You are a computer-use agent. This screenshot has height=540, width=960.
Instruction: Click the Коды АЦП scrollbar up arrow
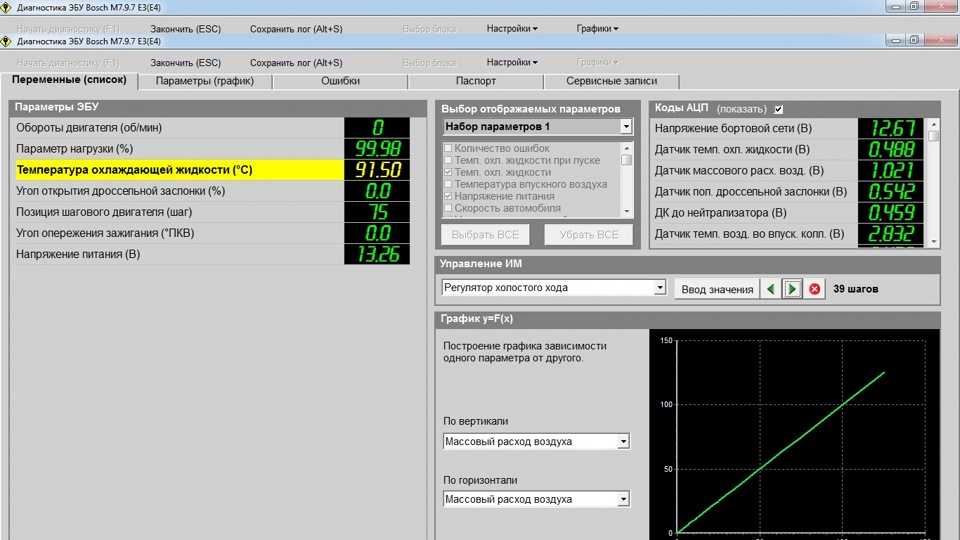(934, 124)
